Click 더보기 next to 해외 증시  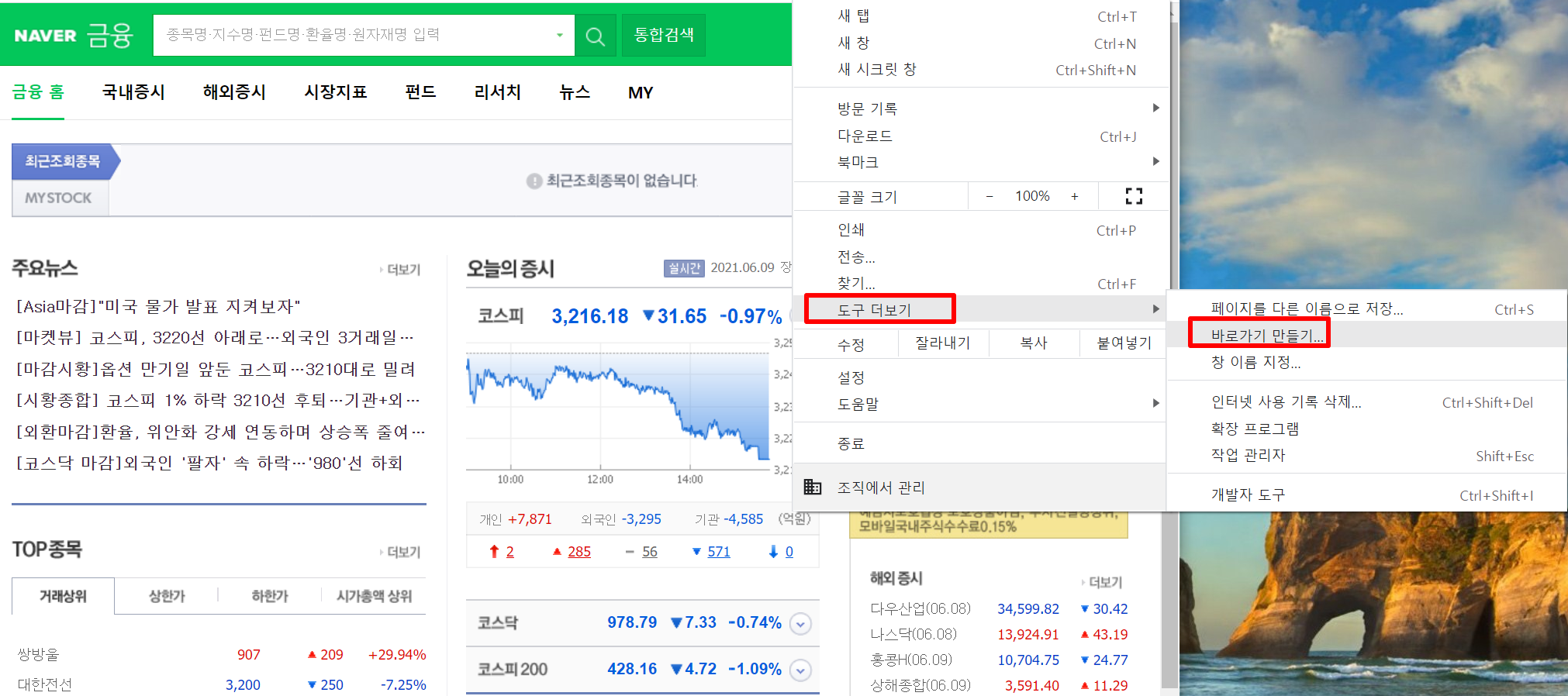click(1103, 581)
